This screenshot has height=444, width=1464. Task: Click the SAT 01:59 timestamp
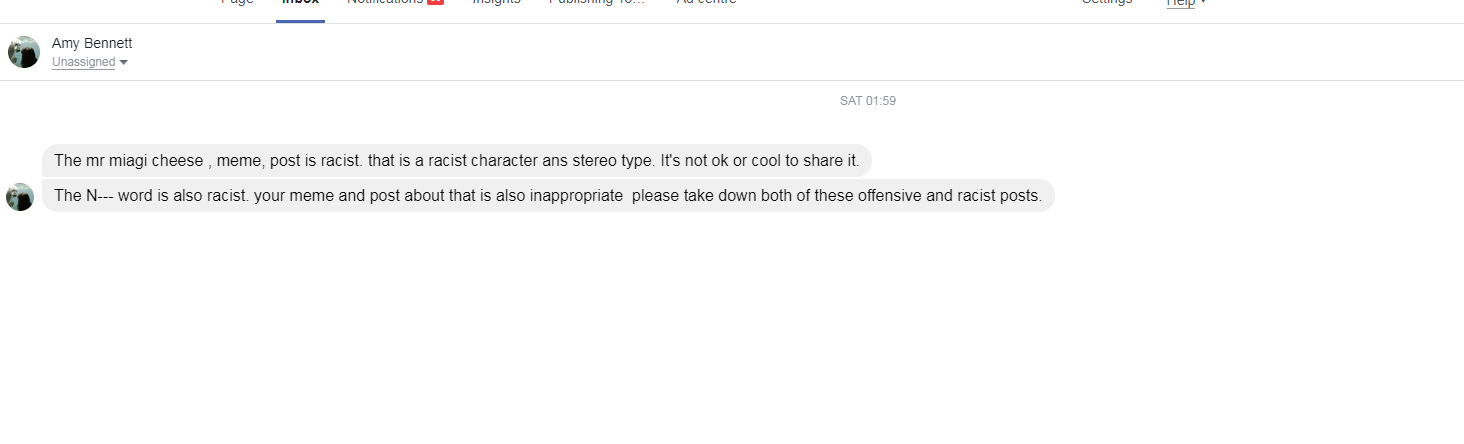point(868,101)
